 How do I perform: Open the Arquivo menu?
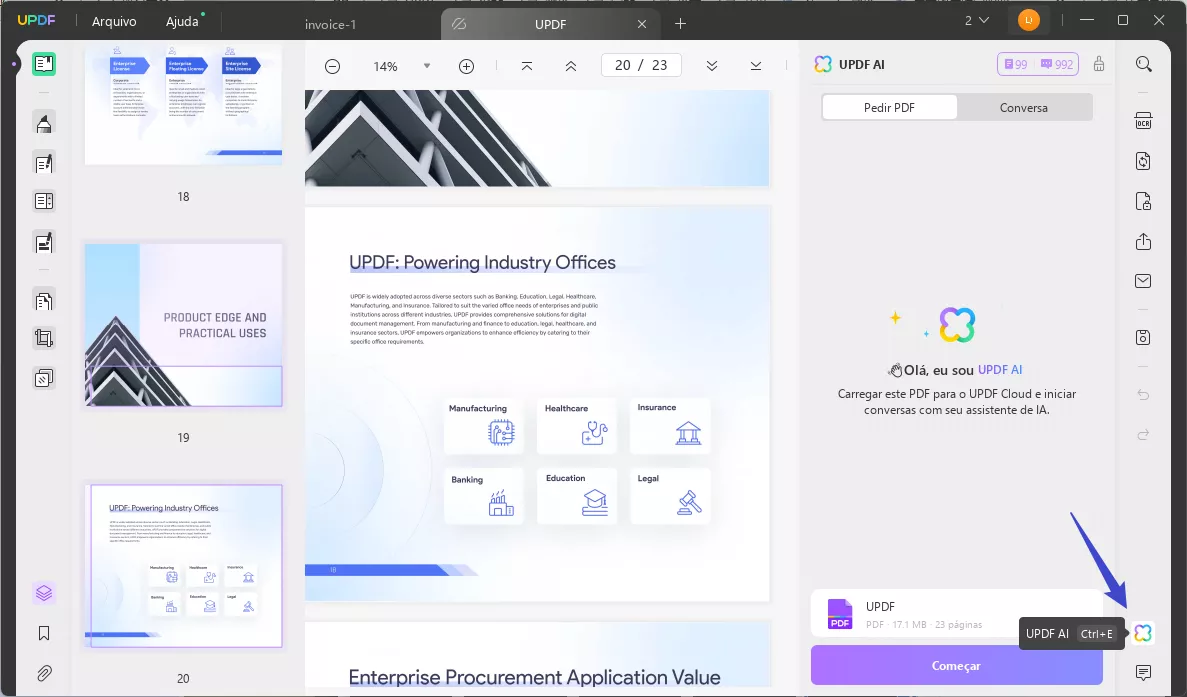click(x=114, y=21)
